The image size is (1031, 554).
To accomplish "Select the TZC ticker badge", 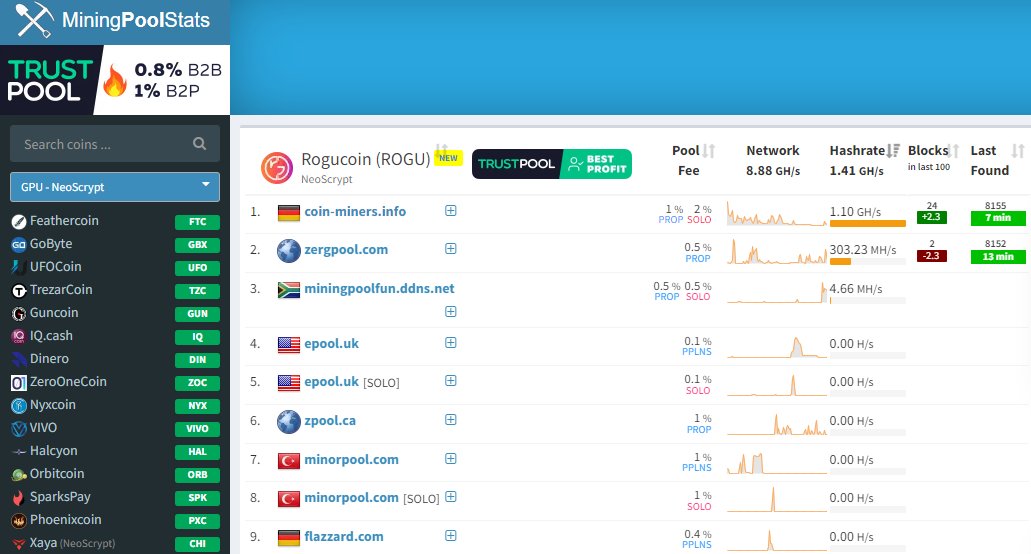I will pos(197,290).
